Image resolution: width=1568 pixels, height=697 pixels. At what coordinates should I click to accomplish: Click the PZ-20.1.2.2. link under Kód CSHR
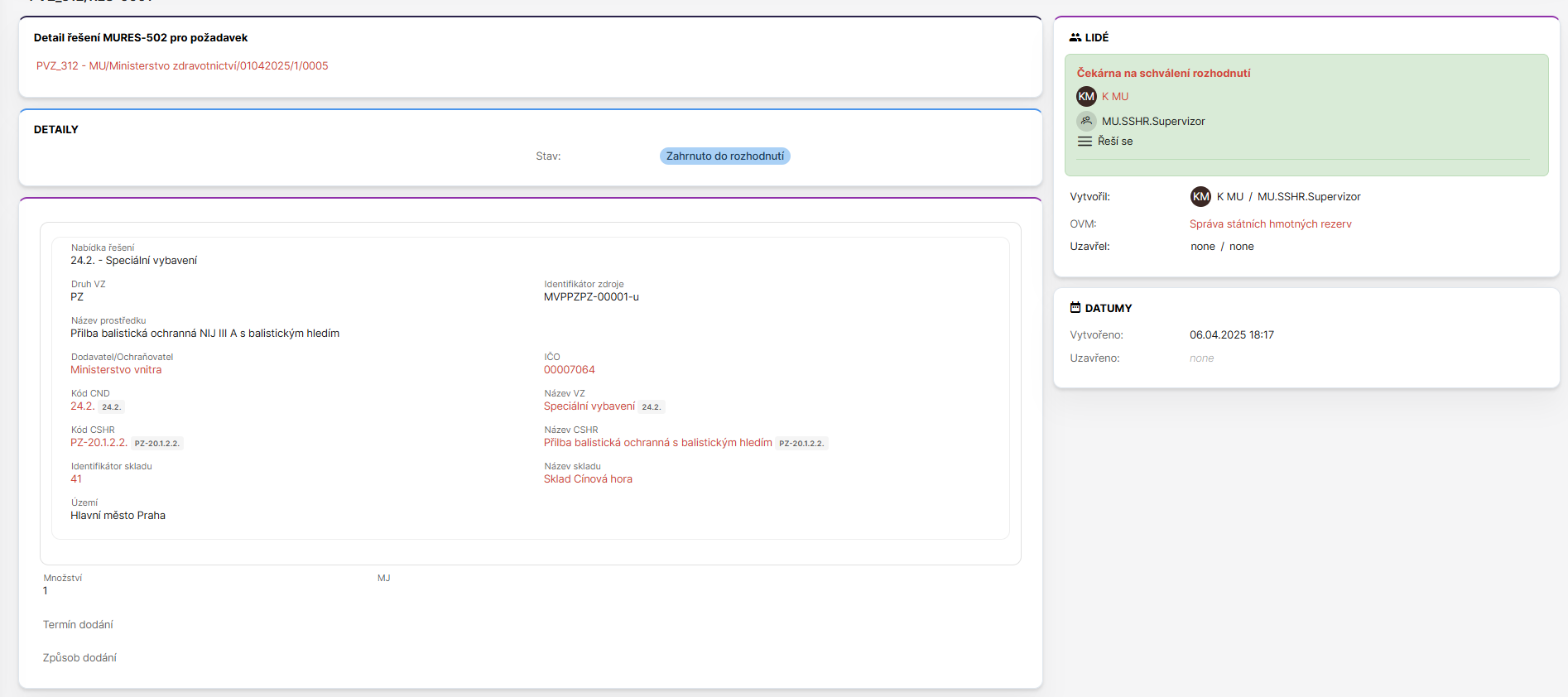(x=99, y=443)
